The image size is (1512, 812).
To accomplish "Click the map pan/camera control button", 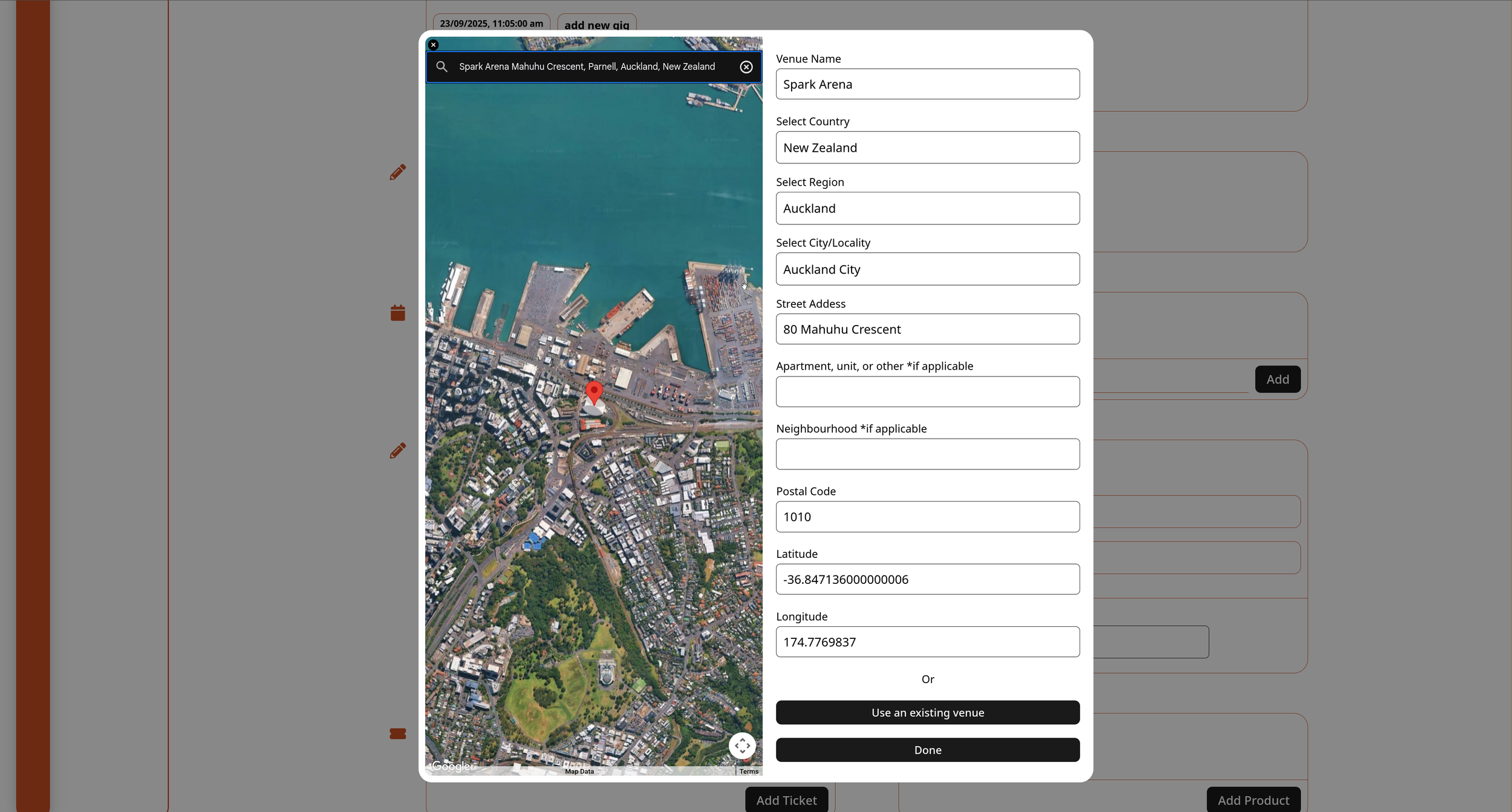I will click(x=742, y=745).
